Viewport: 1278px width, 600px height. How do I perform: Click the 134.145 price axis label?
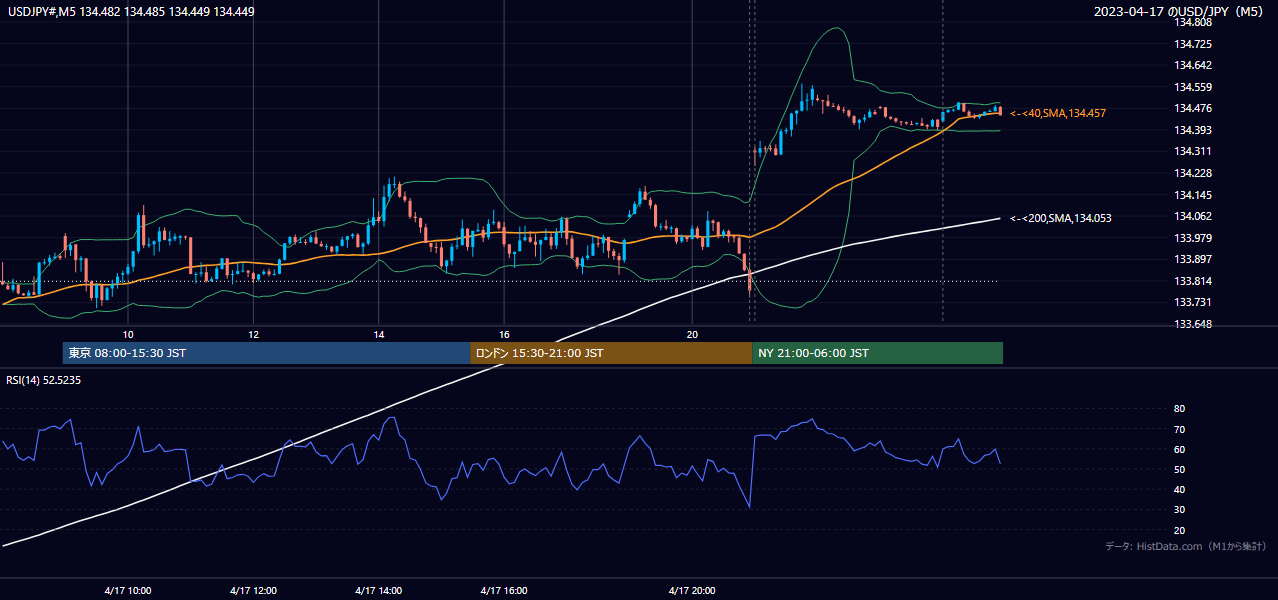[x=1193, y=195]
